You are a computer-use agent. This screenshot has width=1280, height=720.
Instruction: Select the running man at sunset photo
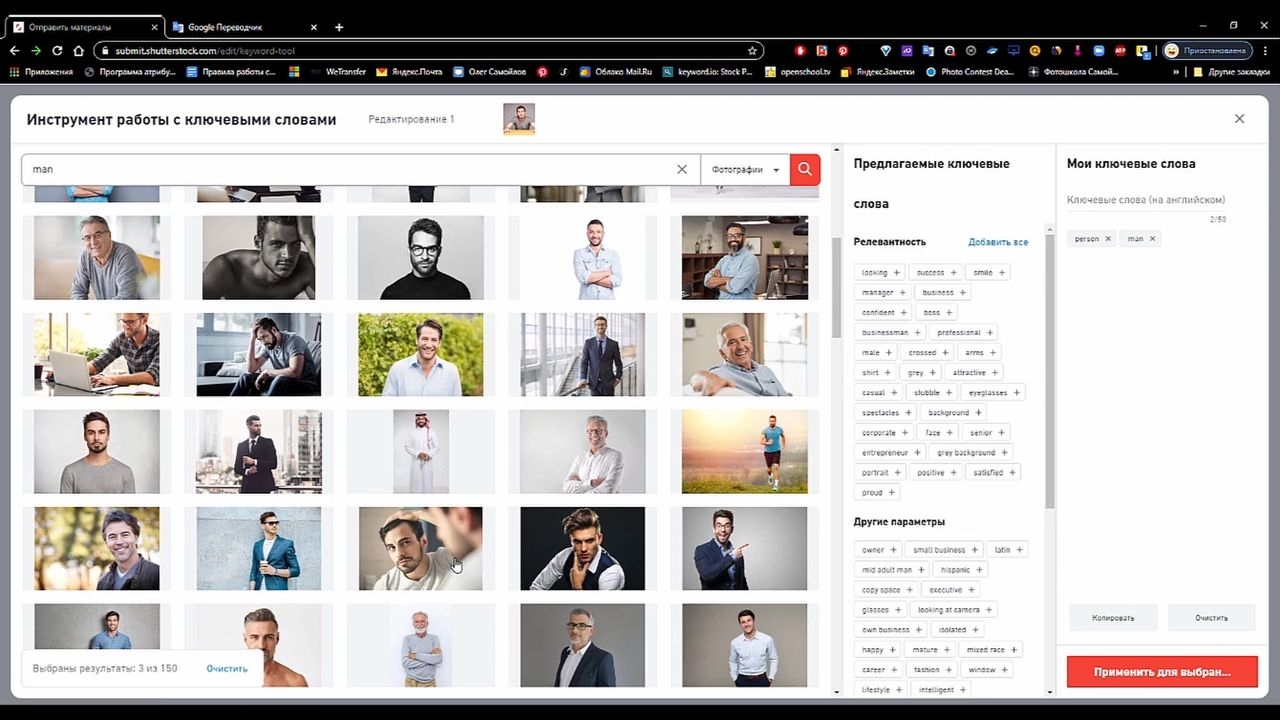(744, 452)
